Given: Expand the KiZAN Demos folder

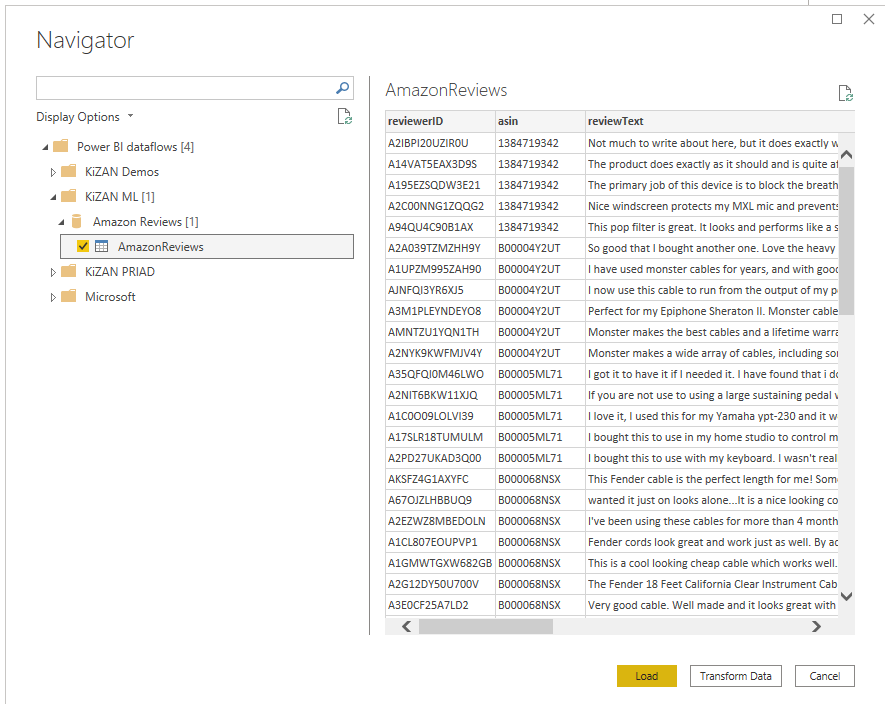Looking at the screenshot, I should (53, 171).
